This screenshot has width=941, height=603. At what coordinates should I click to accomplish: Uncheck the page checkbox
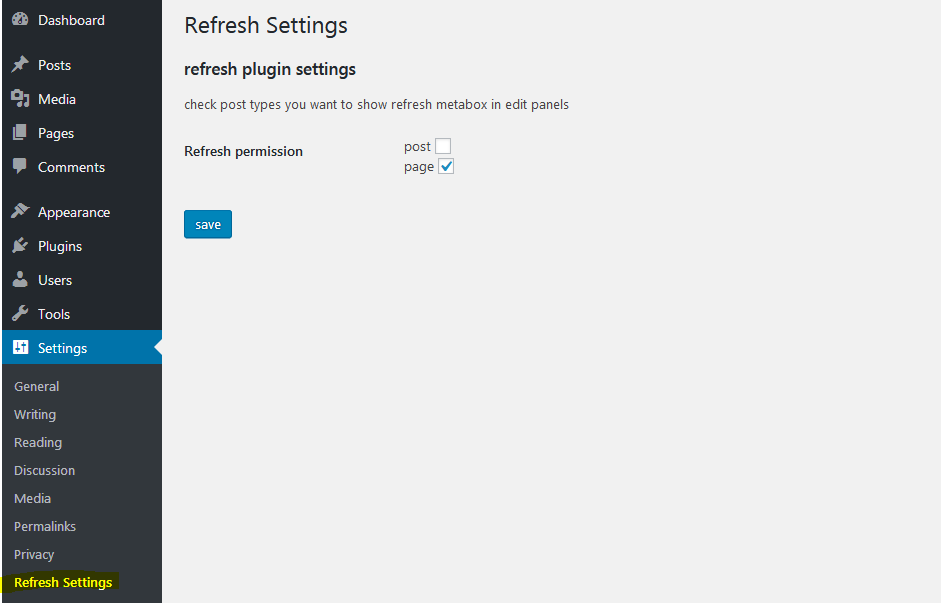click(x=446, y=166)
